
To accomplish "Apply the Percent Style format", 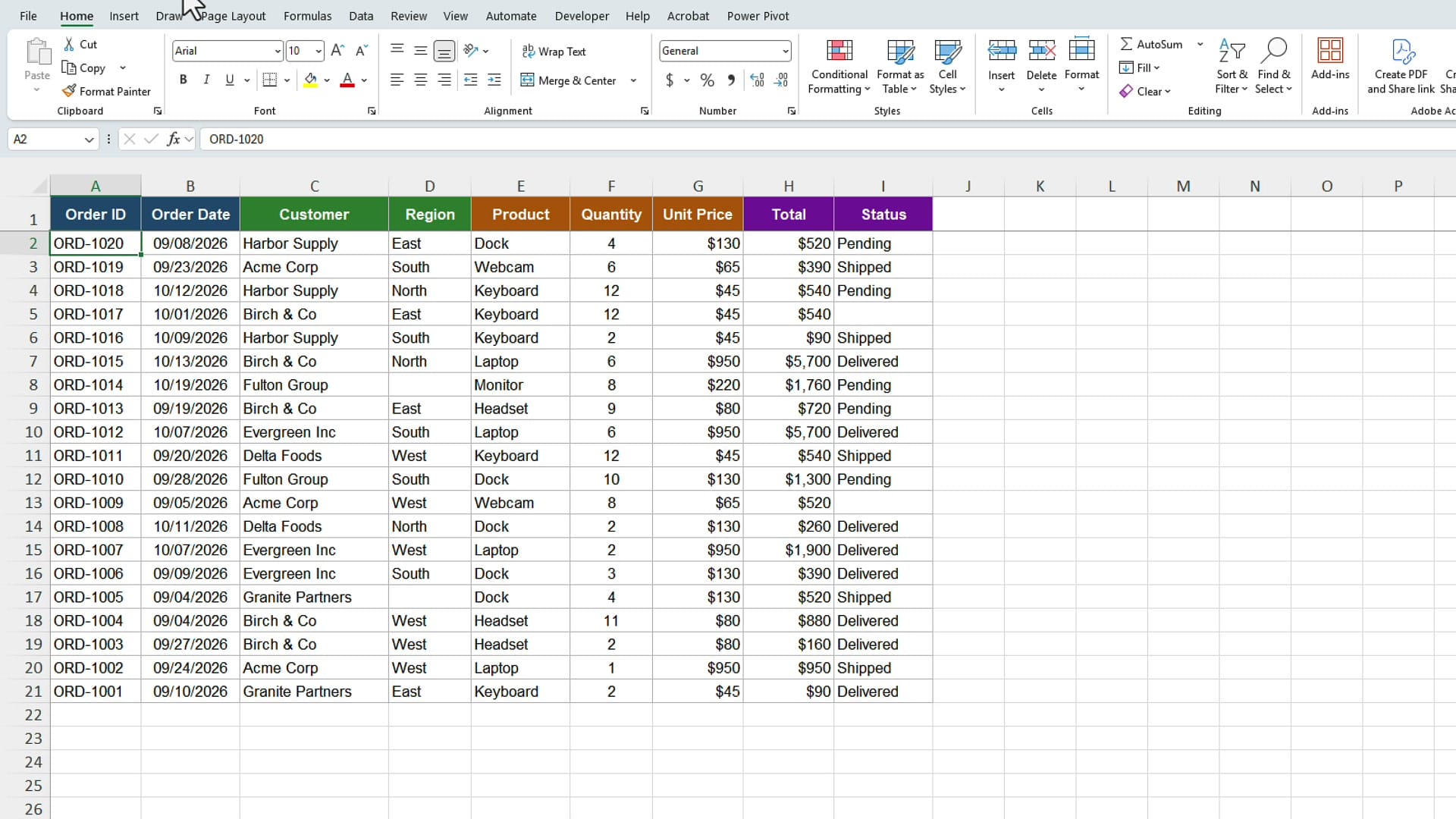I will 707,80.
